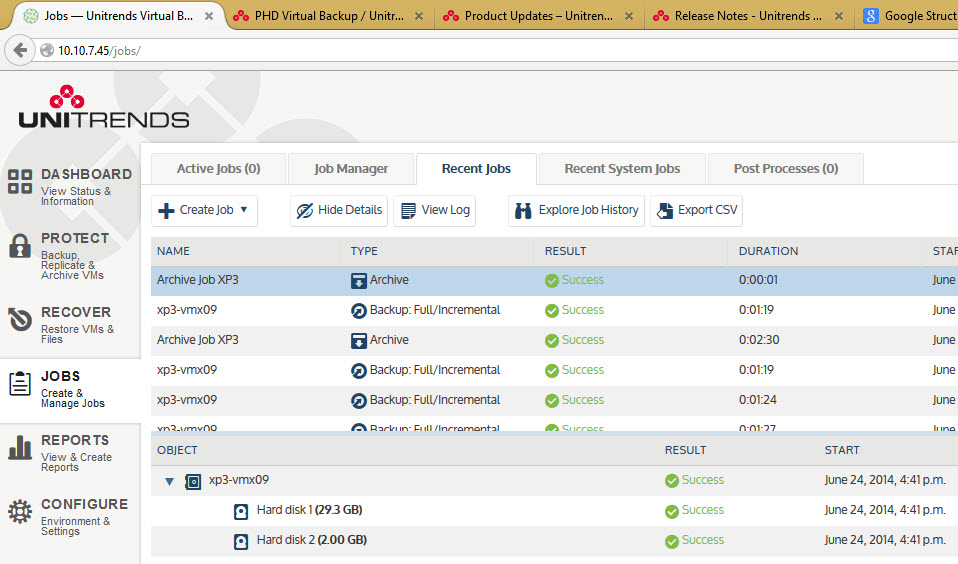Click the globe site identity icon
This screenshot has height=564, width=958.
tap(47, 50)
